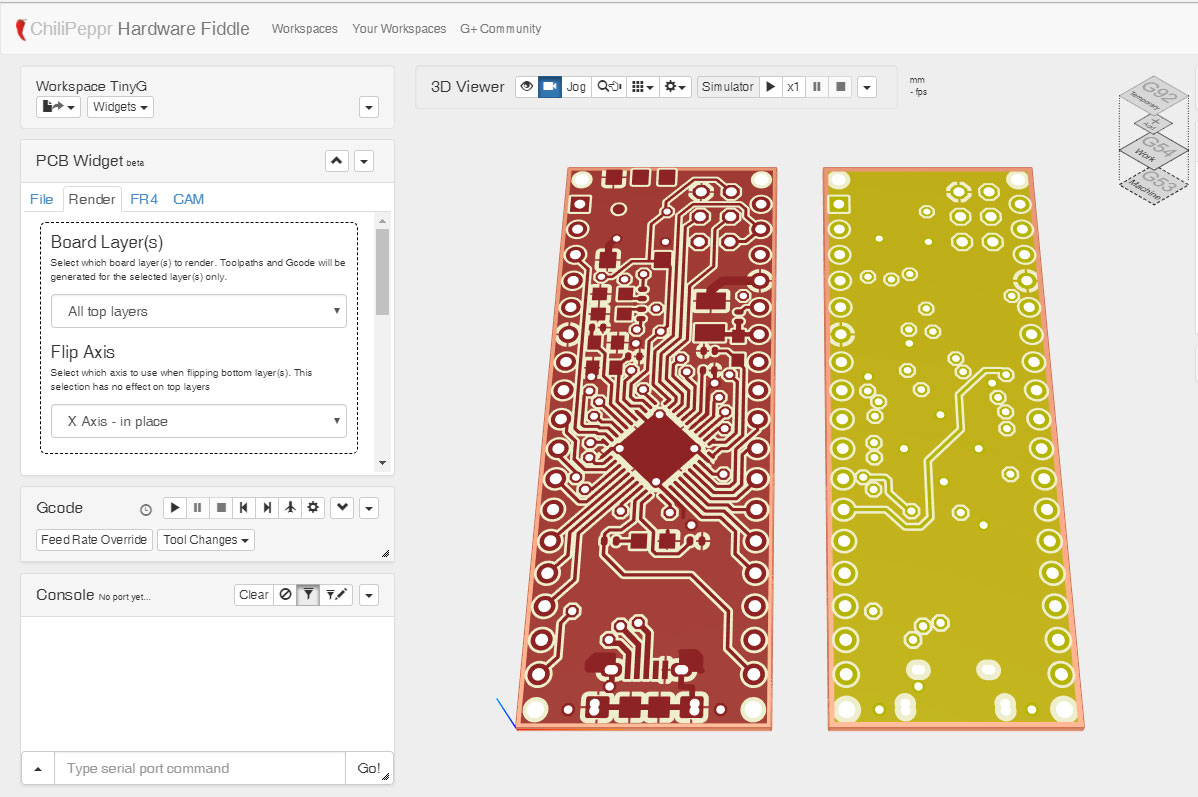Focus the Type serial port command field
Screen dimensions: 1198x797
tap(199, 769)
